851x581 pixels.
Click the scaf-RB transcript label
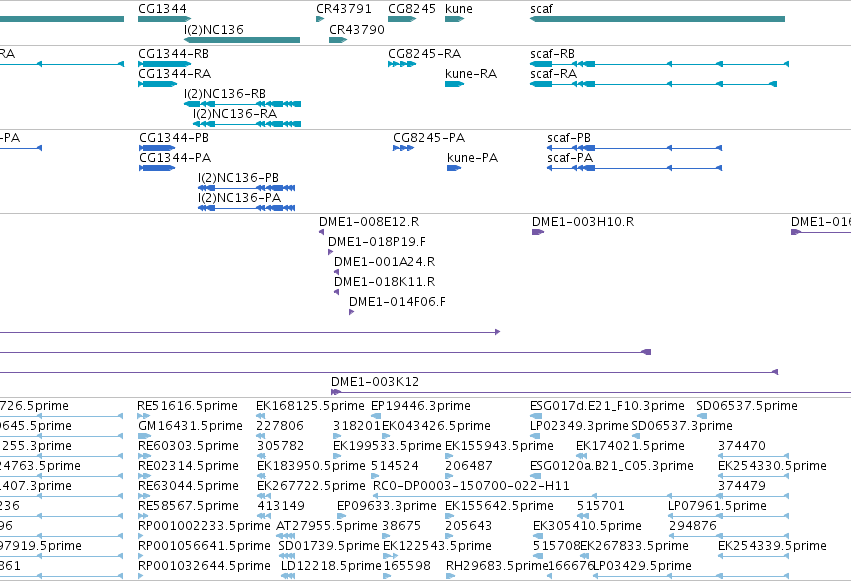[x=552, y=54]
